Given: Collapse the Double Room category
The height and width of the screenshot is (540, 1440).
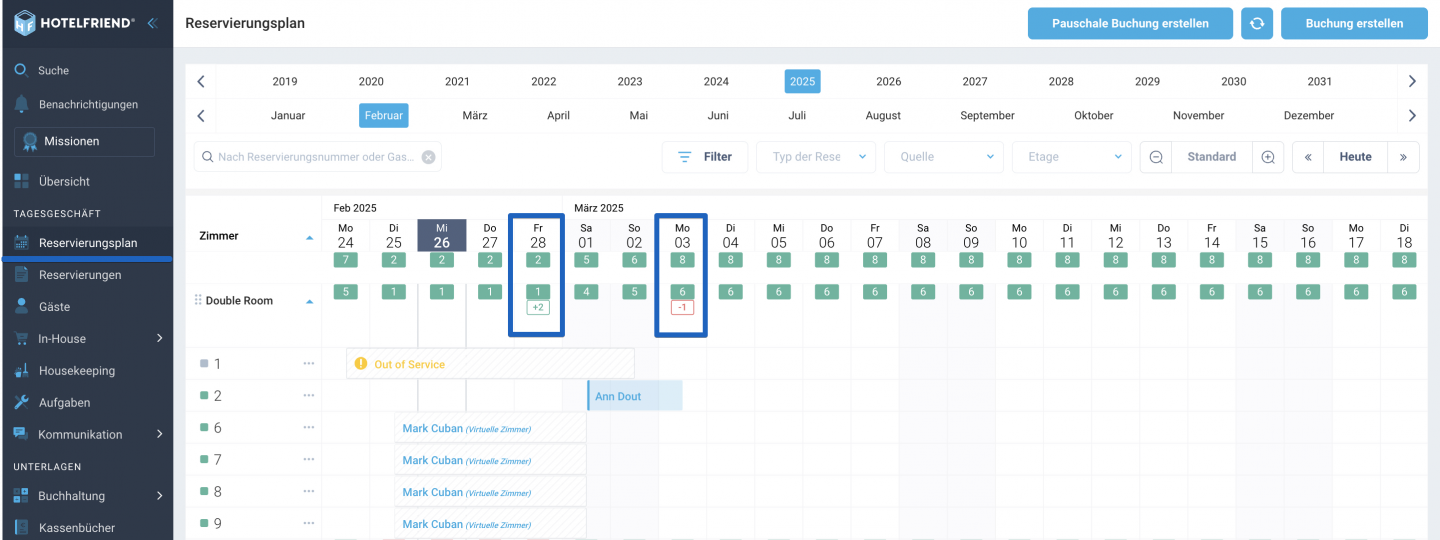Looking at the screenshot, I should (x=309, y=301).
